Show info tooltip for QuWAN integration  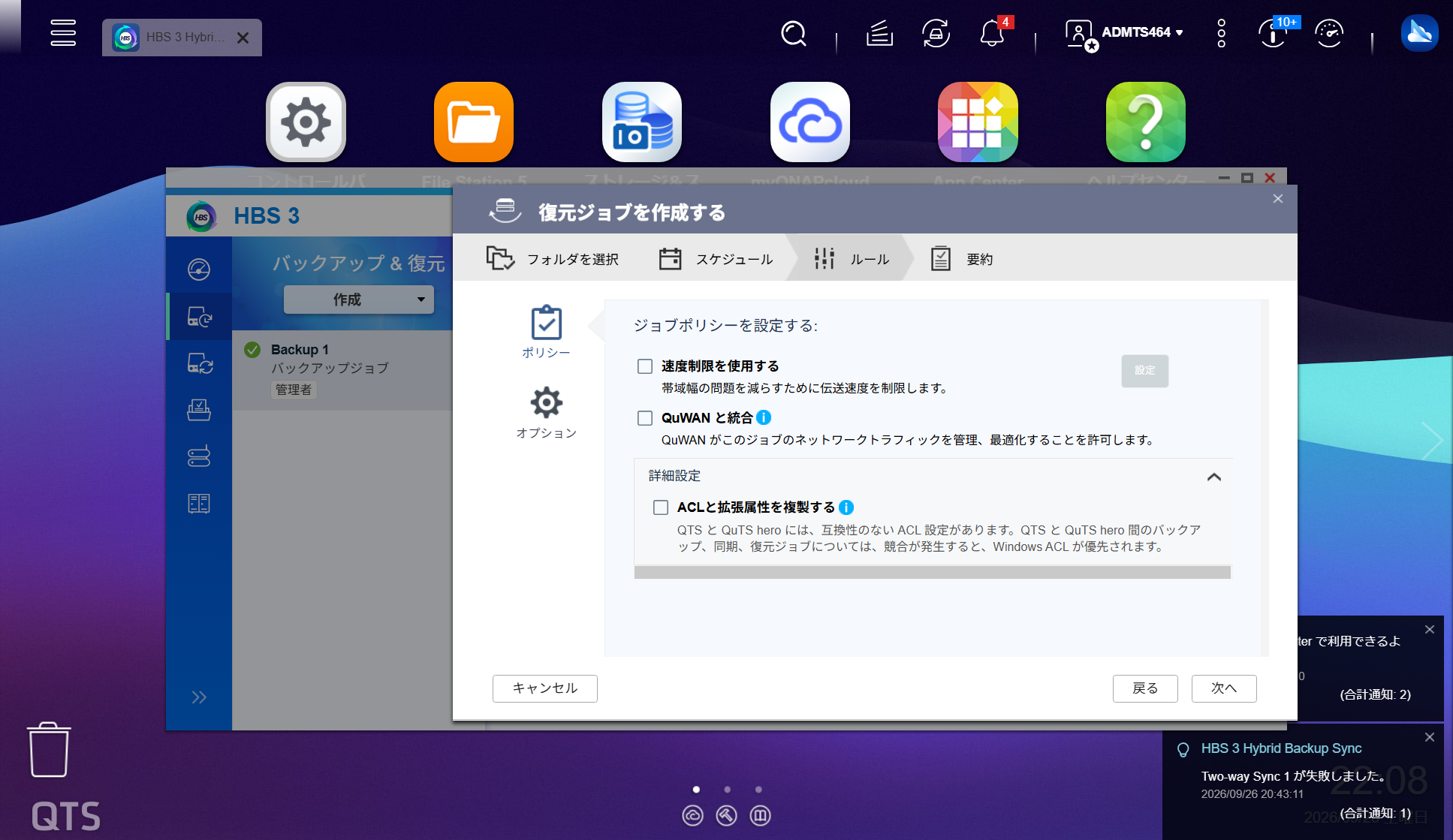(764, 417)
